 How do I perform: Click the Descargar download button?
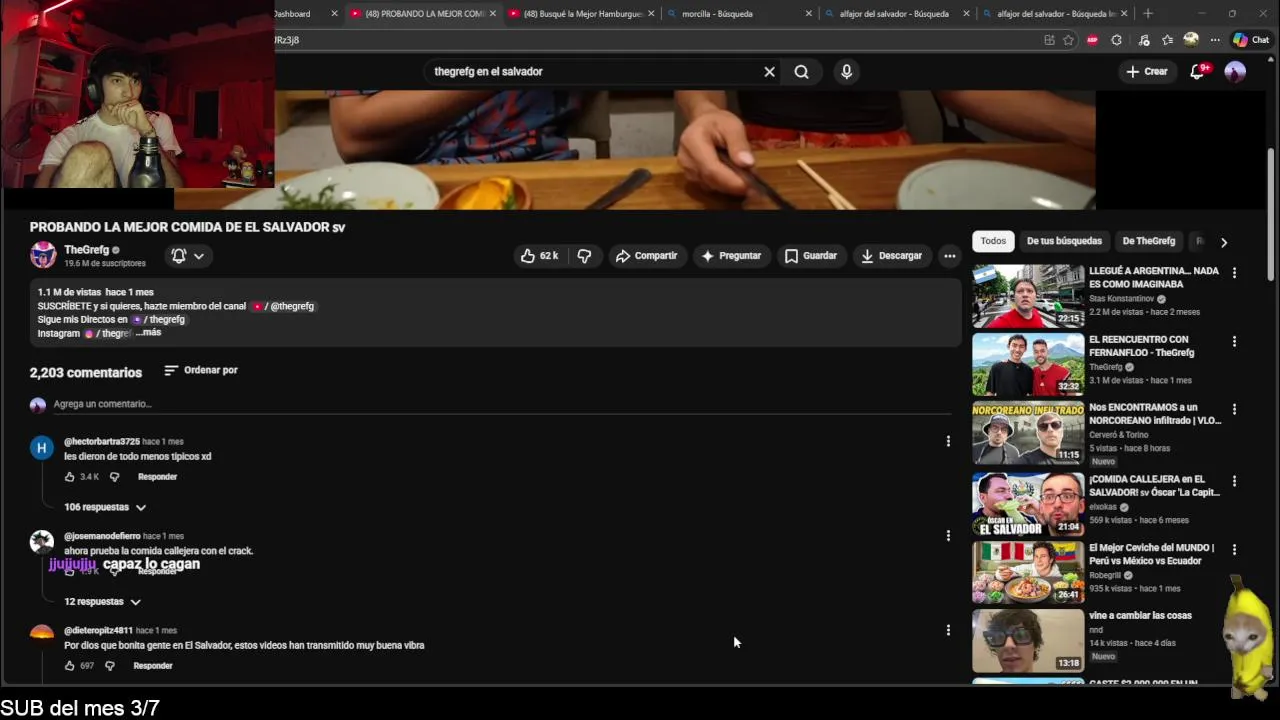[891, 256]
